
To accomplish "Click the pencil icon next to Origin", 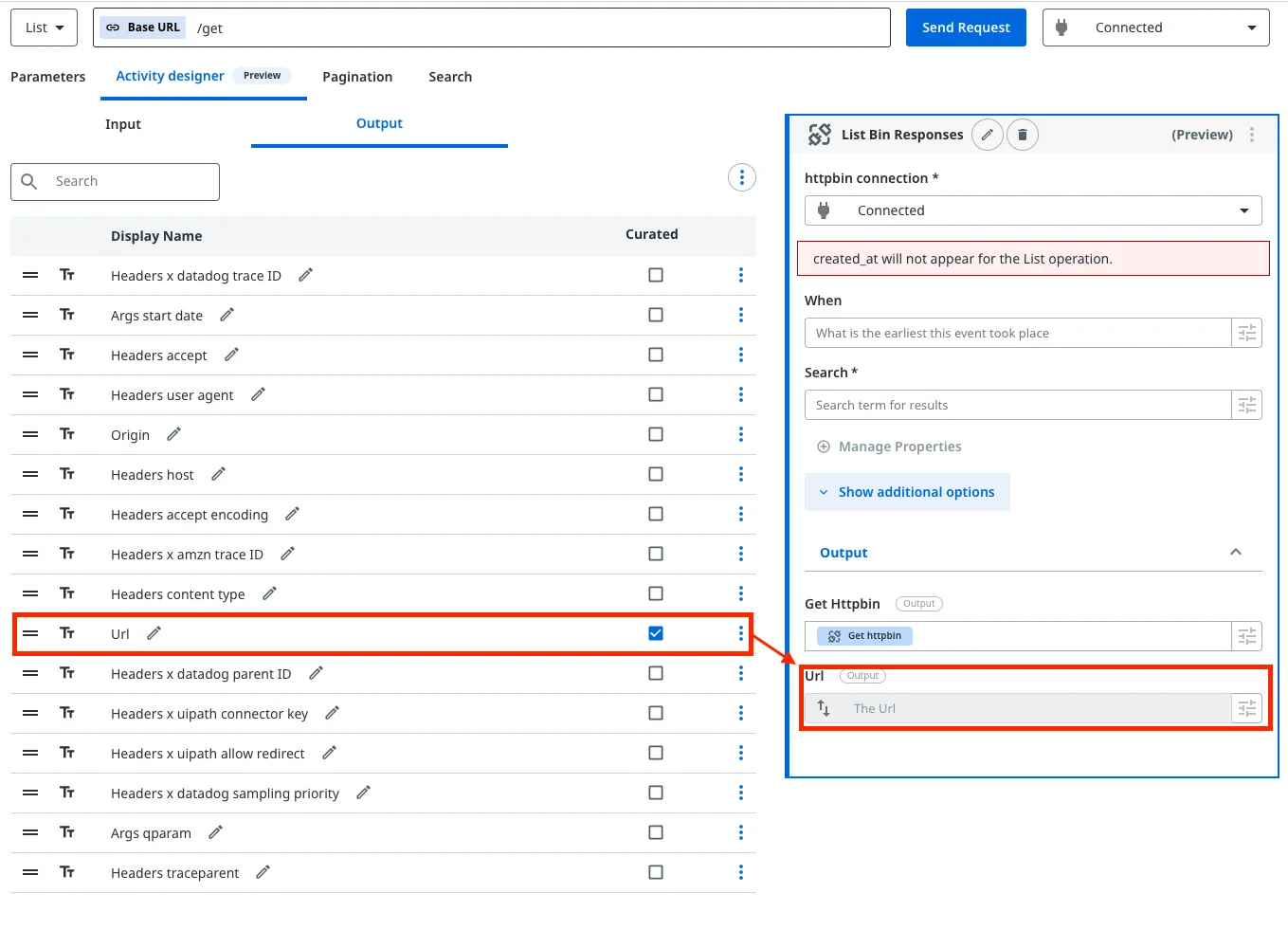I will (x=173, y=434).
